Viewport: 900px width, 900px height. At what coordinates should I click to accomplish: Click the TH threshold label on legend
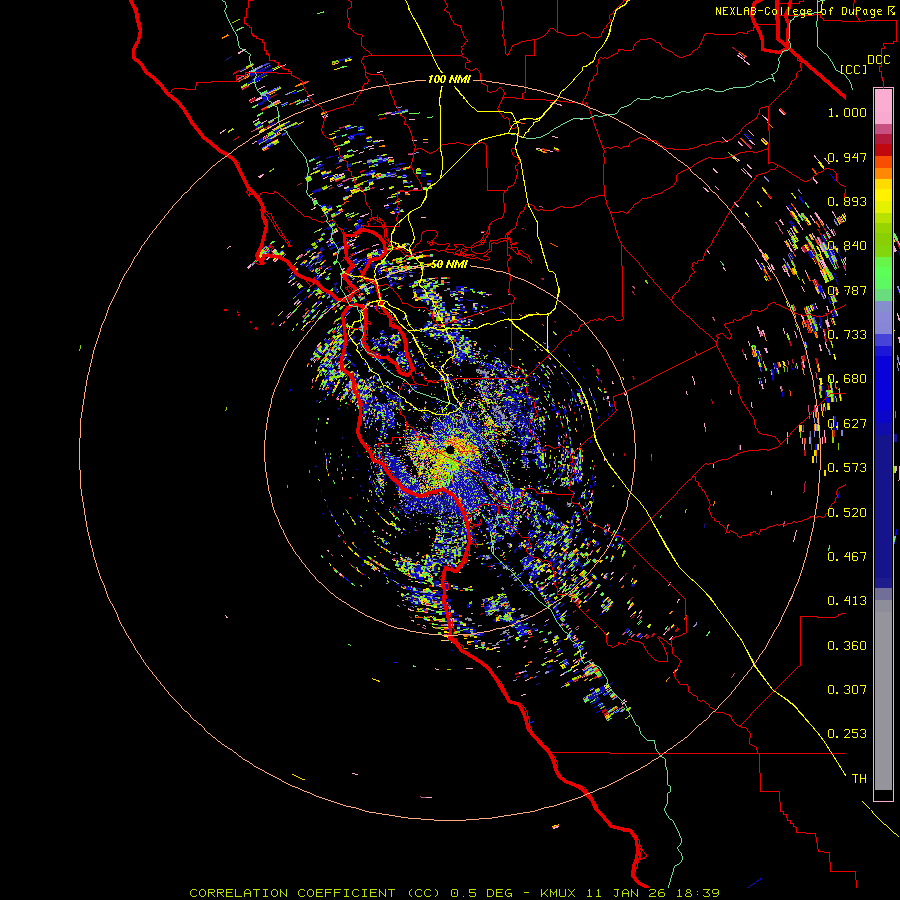pos(859,778)
